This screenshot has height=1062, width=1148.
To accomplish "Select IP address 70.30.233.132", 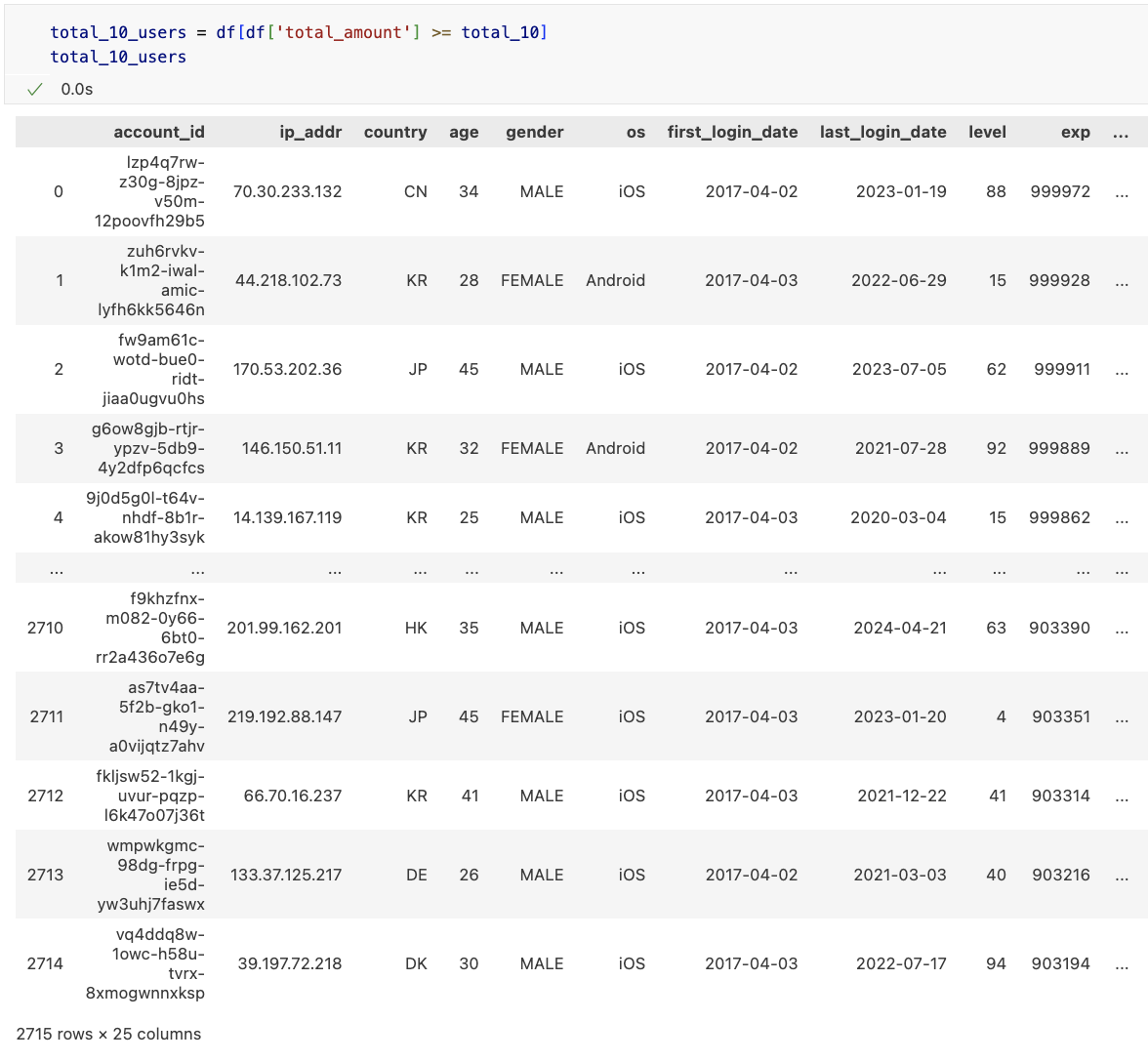I will tap(287, 191).
